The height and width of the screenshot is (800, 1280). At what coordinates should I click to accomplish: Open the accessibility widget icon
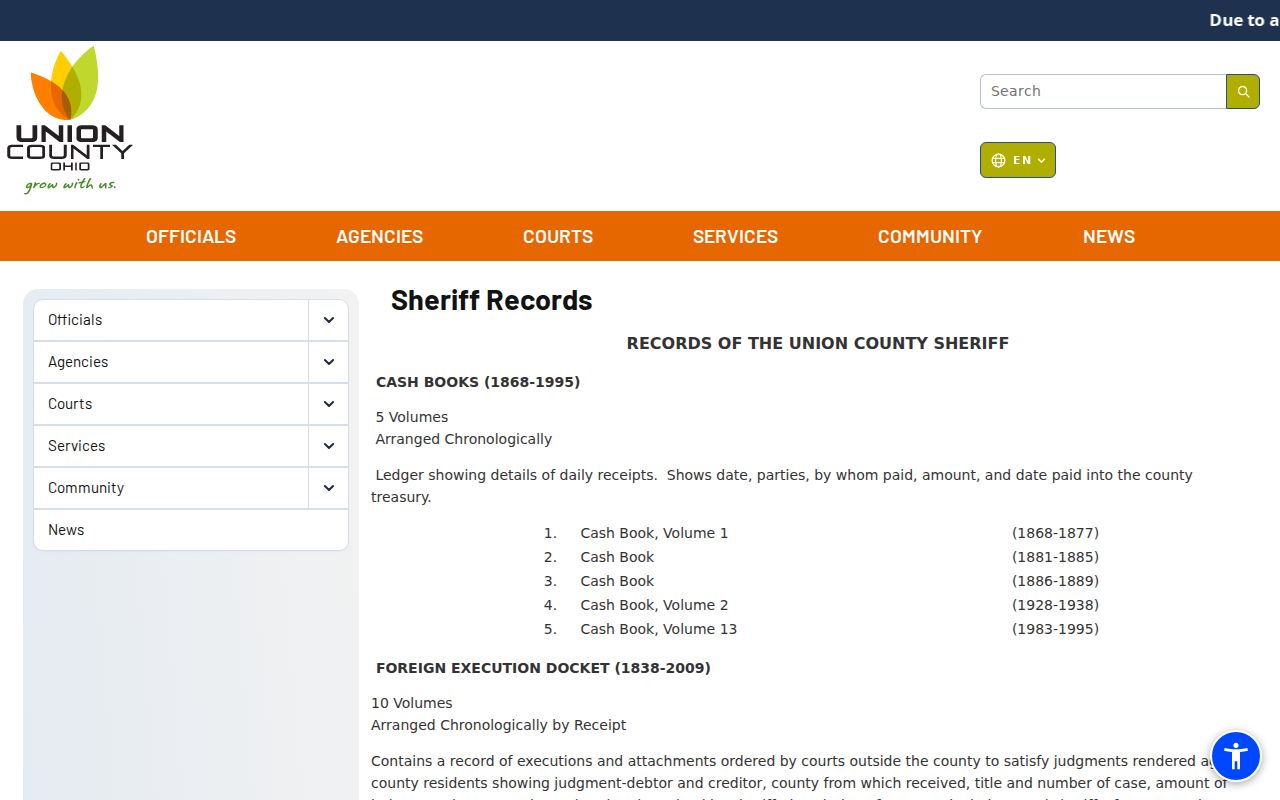(x=1236, y=756)
